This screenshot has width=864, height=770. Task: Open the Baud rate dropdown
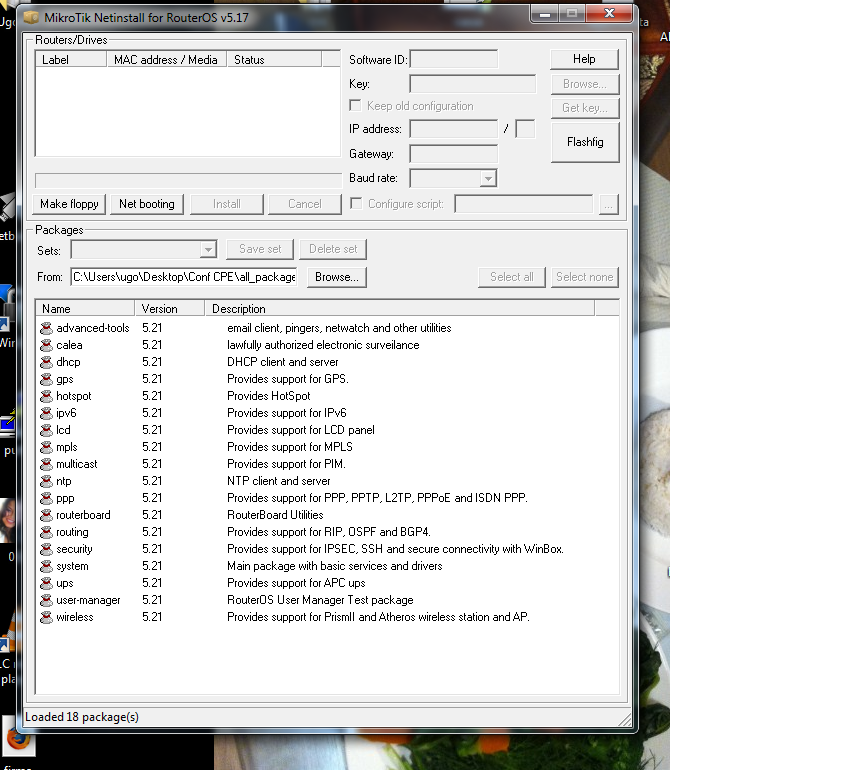(x=487, y=179)
